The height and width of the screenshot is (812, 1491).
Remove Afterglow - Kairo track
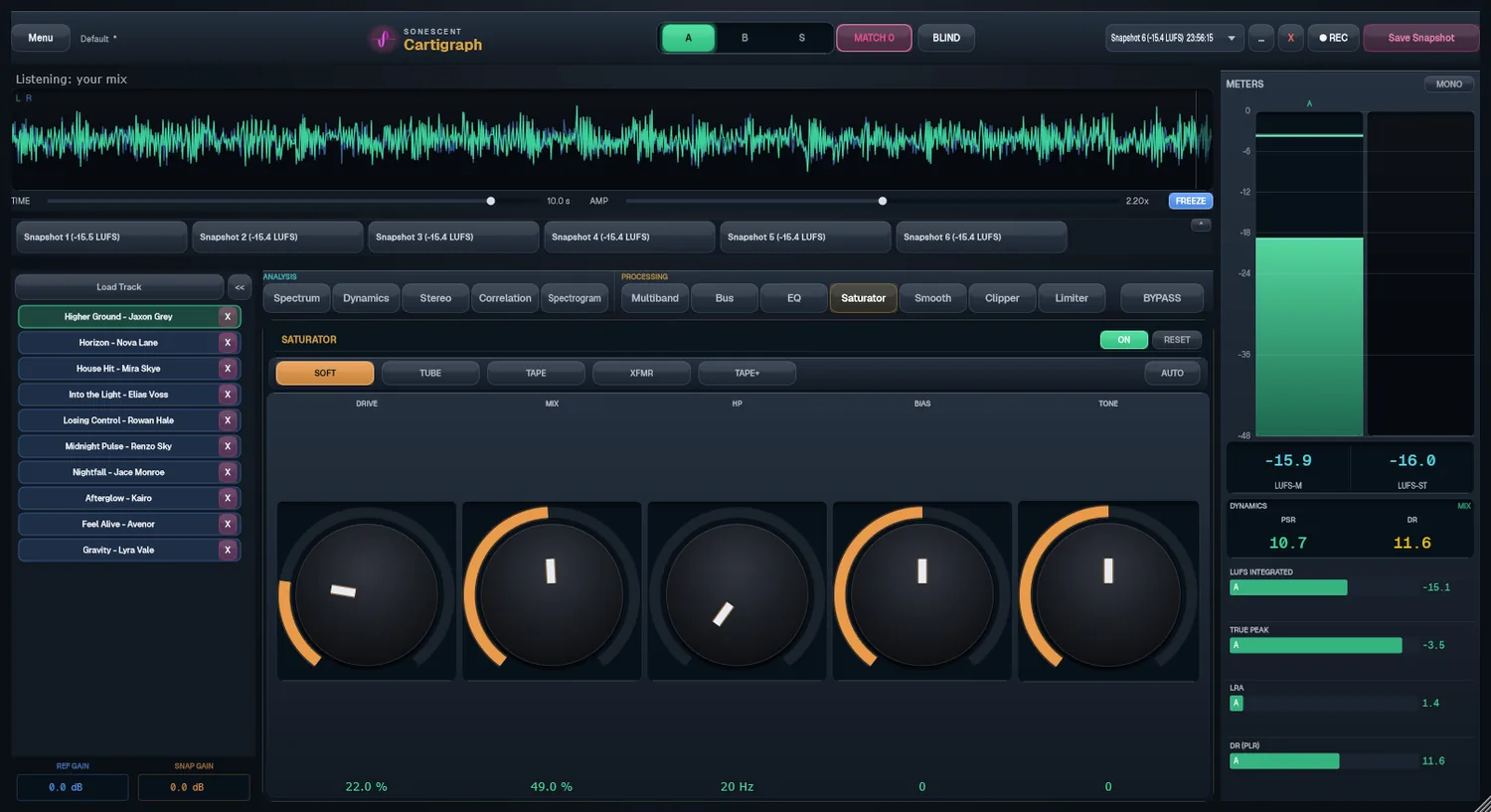(228, 497)
